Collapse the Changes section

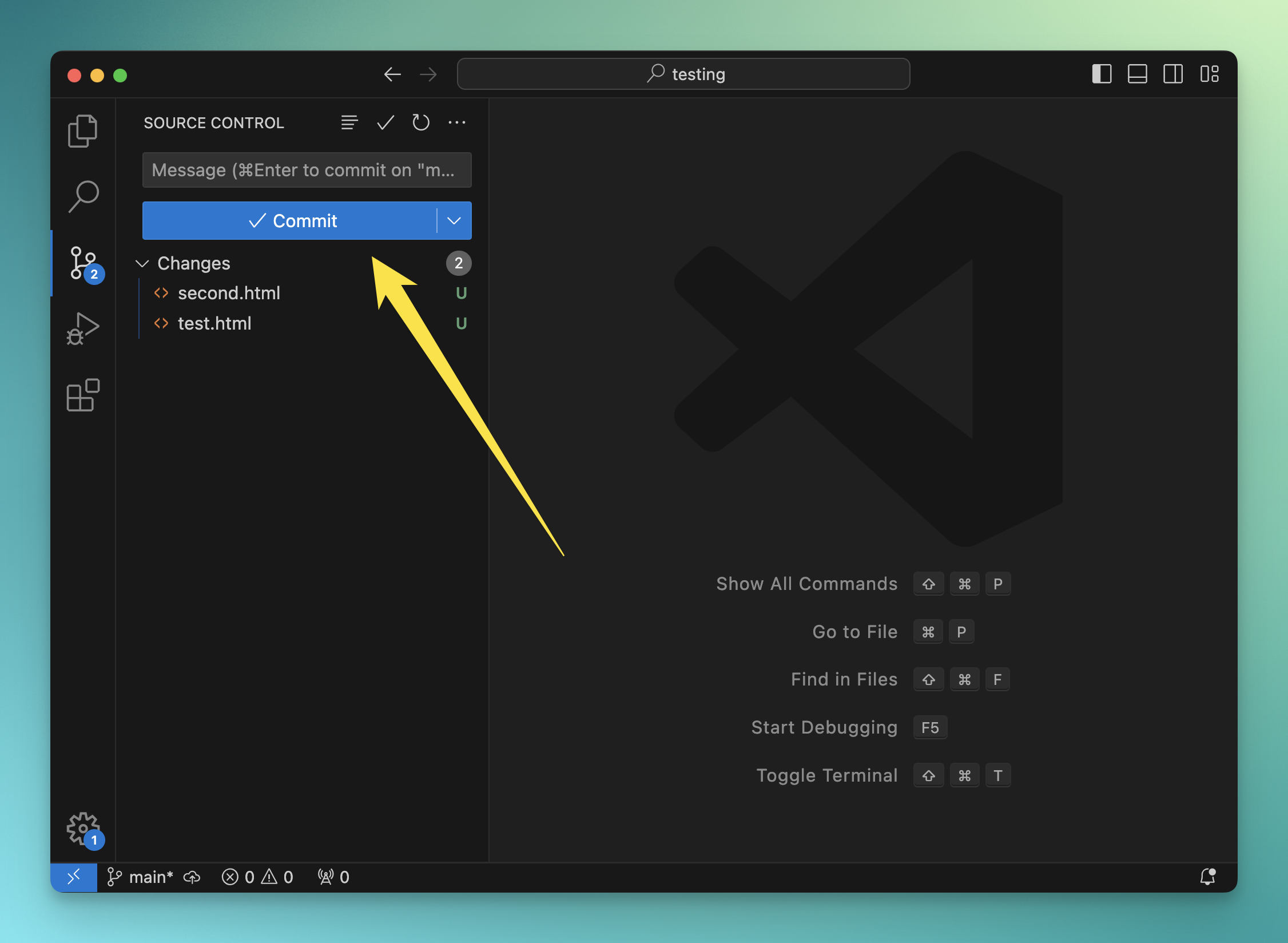tap(142, 263)
